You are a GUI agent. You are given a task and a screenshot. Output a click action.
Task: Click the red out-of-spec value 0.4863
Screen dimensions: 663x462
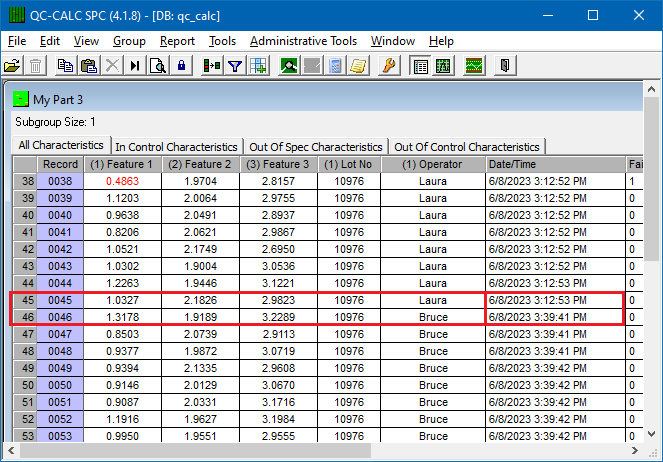[122, 181]
